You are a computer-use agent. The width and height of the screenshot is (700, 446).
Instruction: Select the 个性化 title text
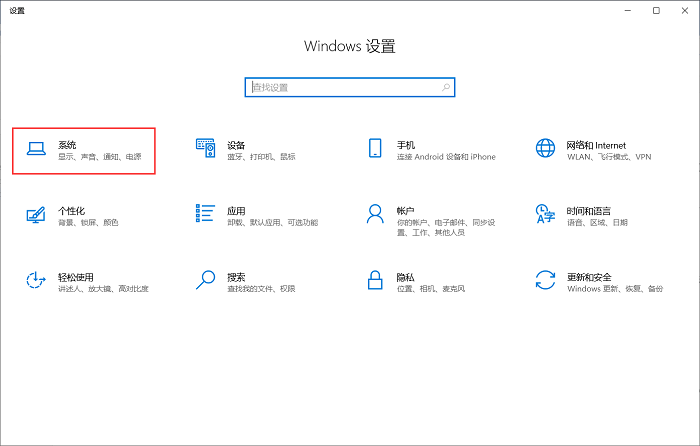pos(71,211)
